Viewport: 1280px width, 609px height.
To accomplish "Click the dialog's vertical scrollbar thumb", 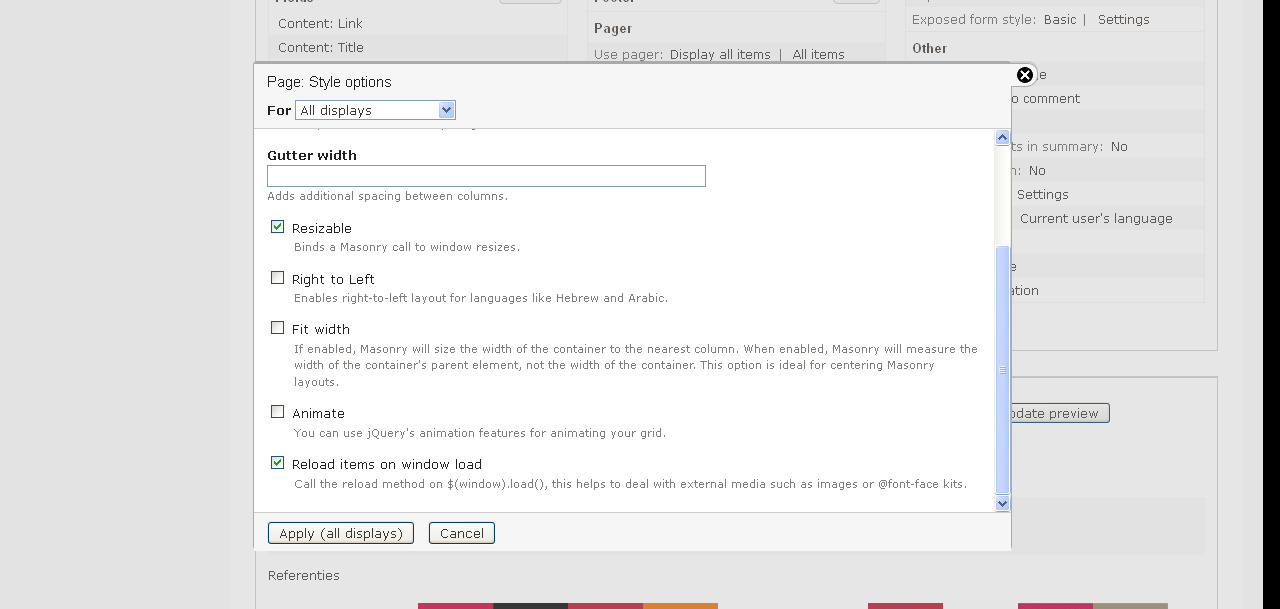I will tap(1003, 369).
